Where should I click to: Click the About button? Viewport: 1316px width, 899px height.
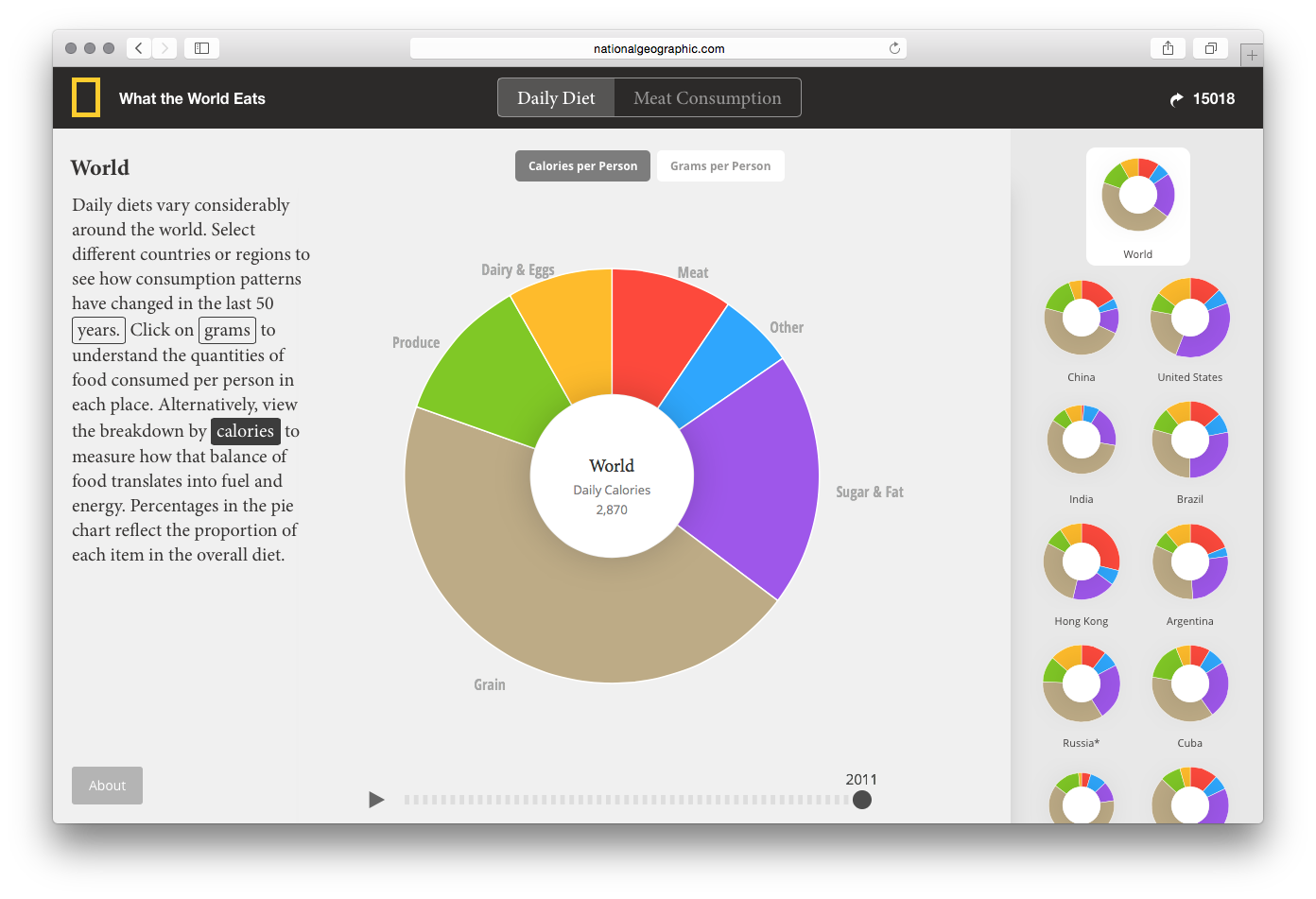(107, 786)
